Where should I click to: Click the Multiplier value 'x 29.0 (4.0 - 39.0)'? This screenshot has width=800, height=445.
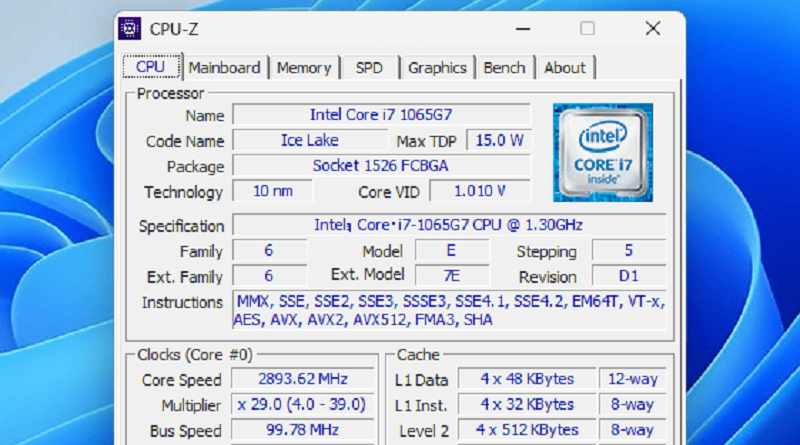[x=303, y=405]
